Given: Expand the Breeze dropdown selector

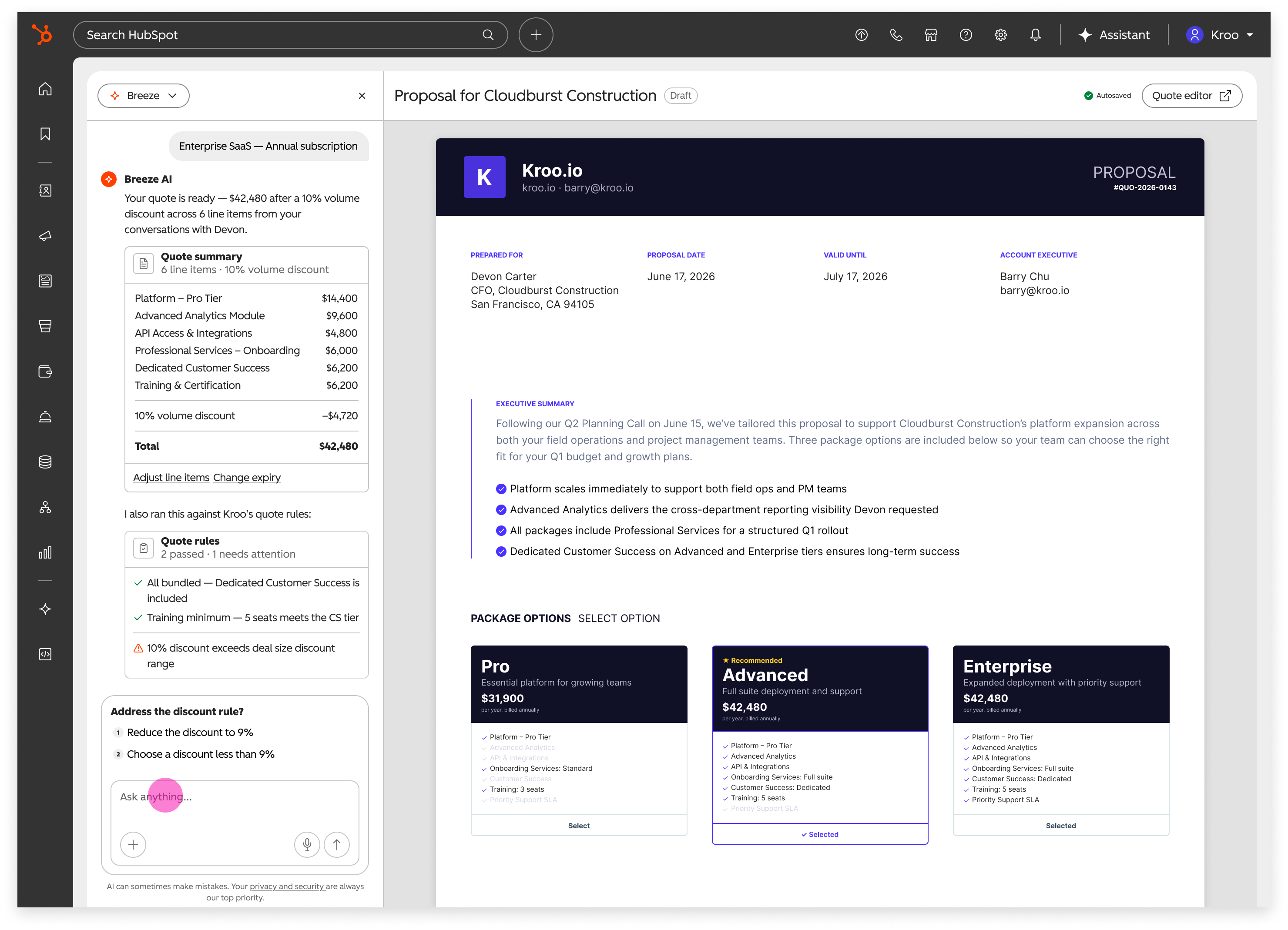Looking at the screenshot, I should 143,95.
